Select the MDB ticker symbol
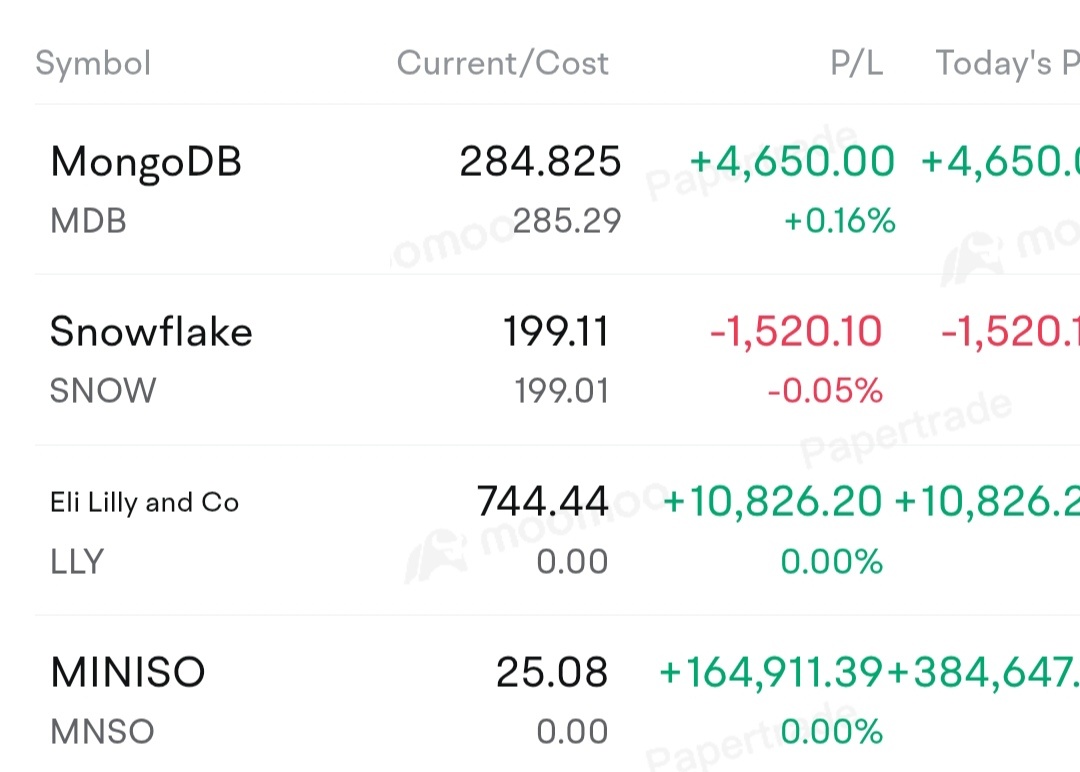 tap(88, 221)
